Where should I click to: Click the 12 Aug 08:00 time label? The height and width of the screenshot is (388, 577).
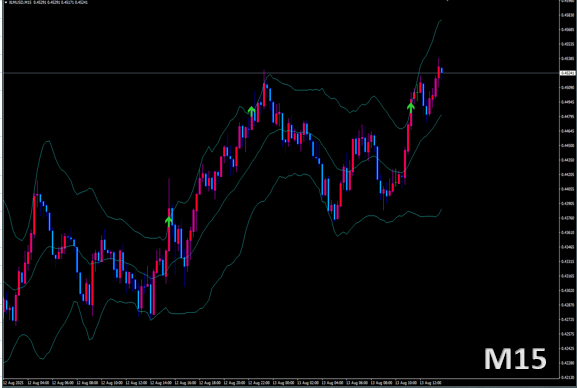88,383
